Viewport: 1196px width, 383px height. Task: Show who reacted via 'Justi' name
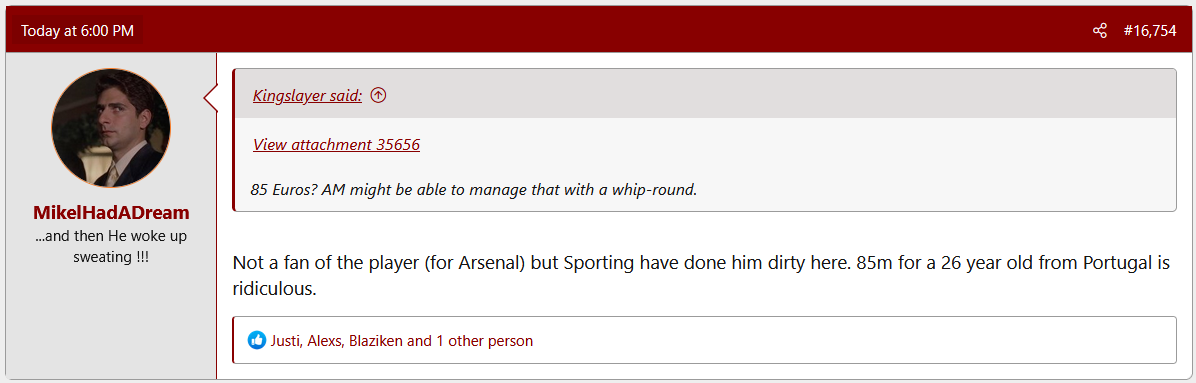tap(285, 340)
